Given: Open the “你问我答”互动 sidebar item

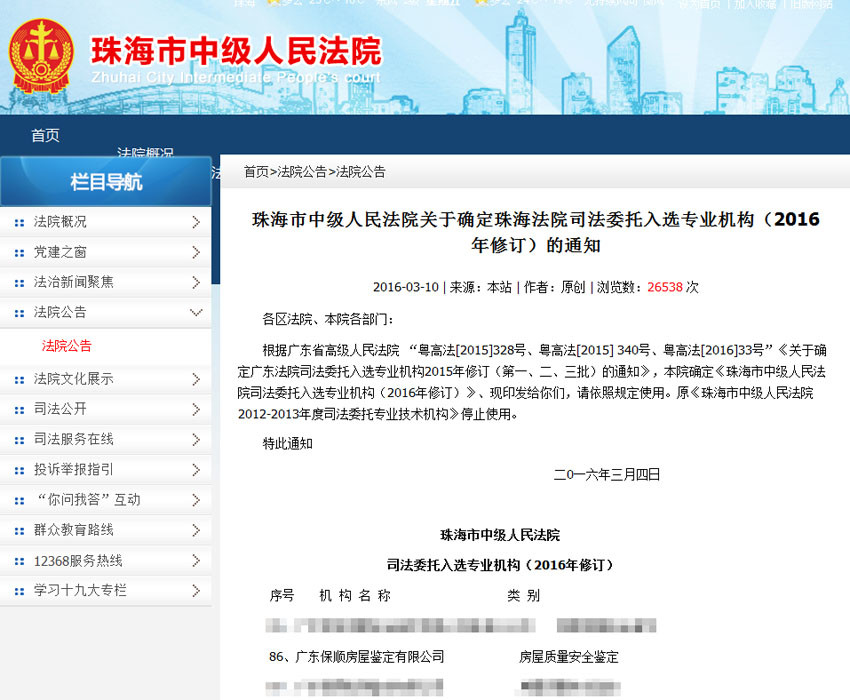Looking at the screenshot, I should (88, 500).
